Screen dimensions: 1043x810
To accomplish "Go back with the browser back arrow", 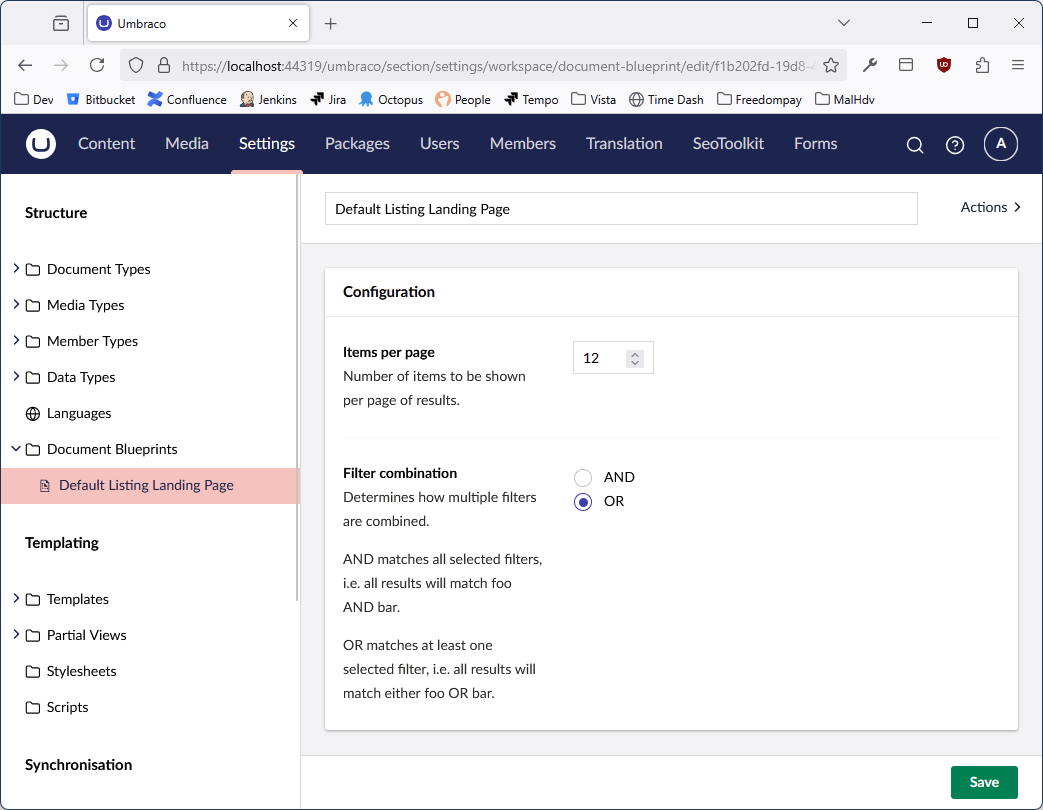I will 25,65.
